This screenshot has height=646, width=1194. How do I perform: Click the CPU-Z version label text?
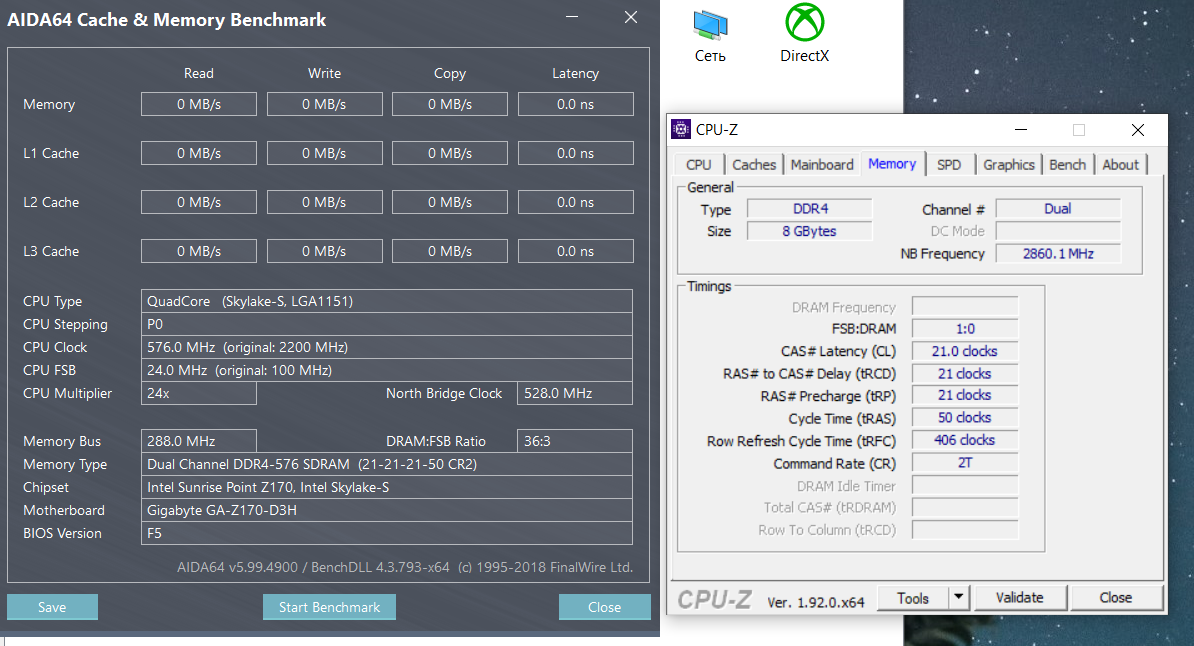coord(816,602)
